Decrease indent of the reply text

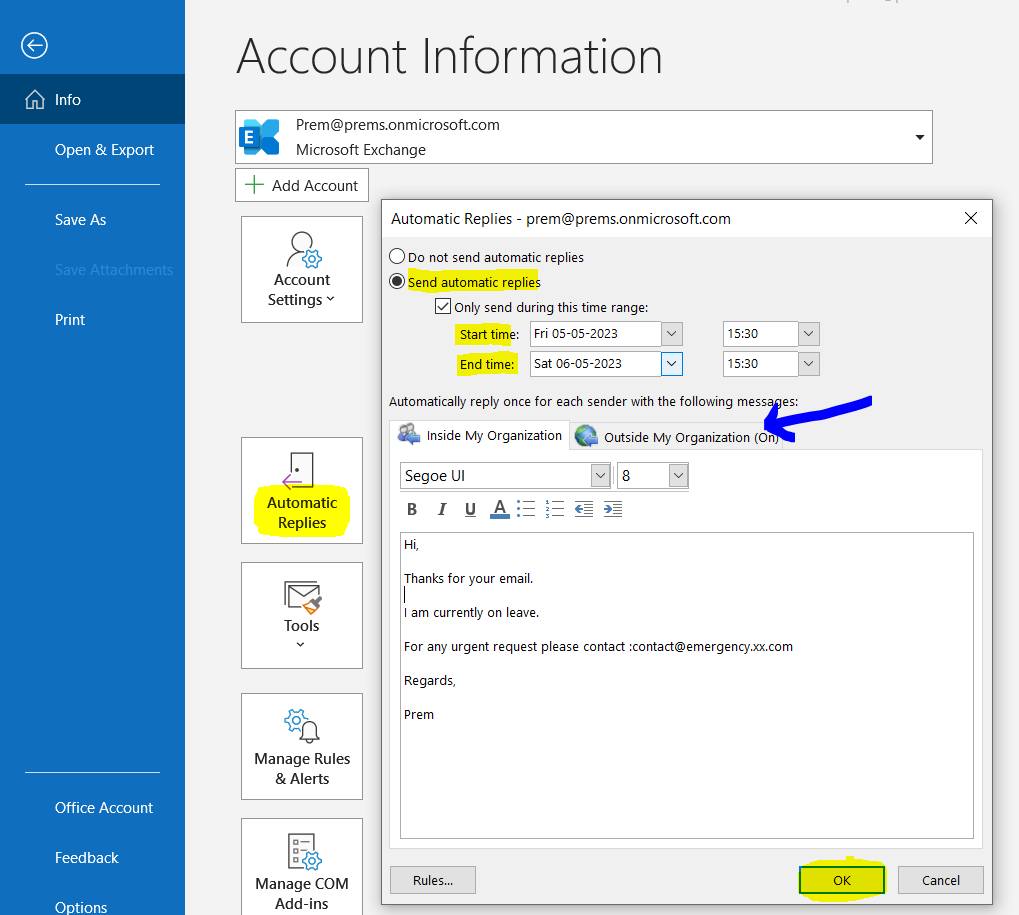click(584, 509)
